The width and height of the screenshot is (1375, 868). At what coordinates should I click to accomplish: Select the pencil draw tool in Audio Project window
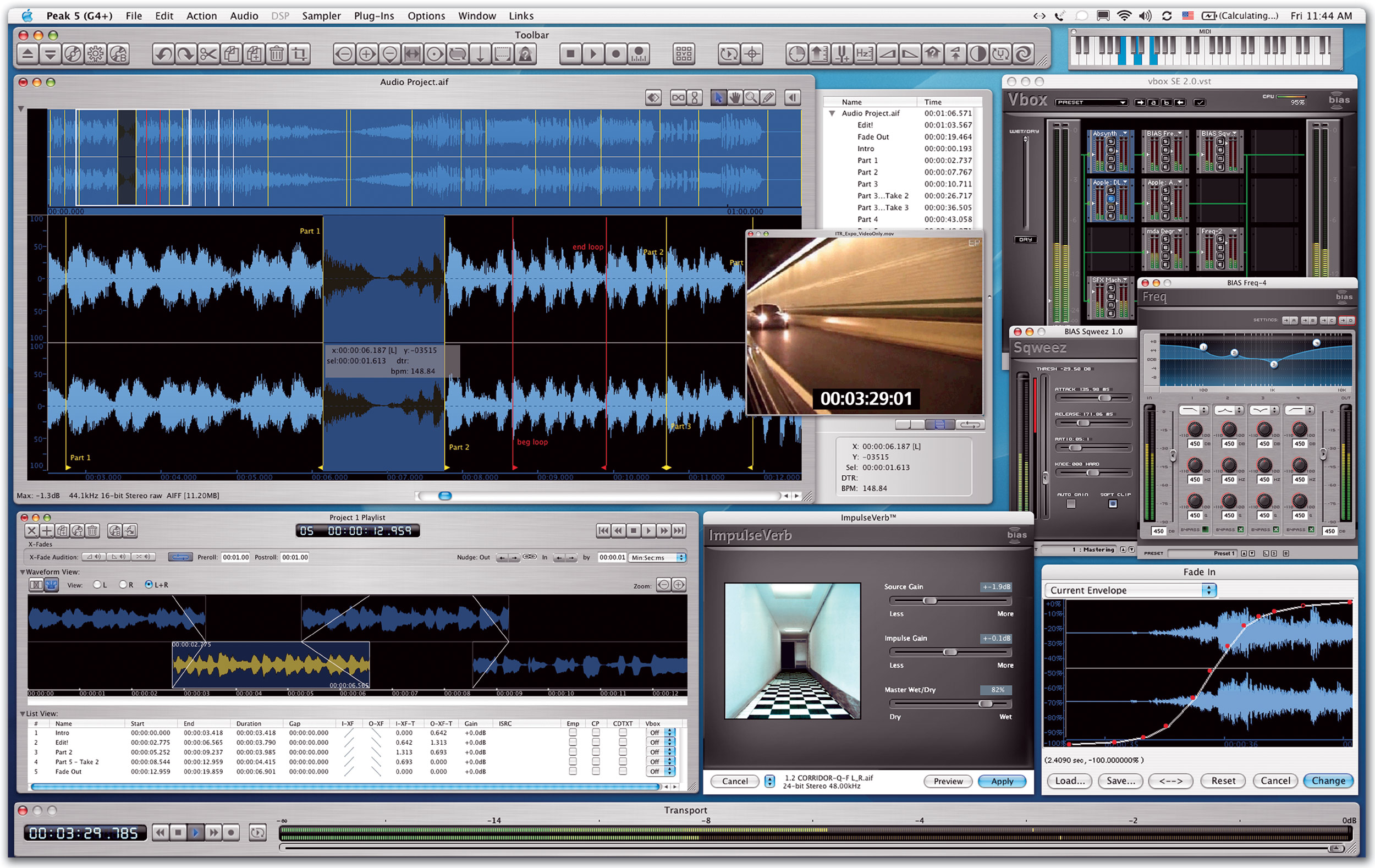click(x=768, y=98)
